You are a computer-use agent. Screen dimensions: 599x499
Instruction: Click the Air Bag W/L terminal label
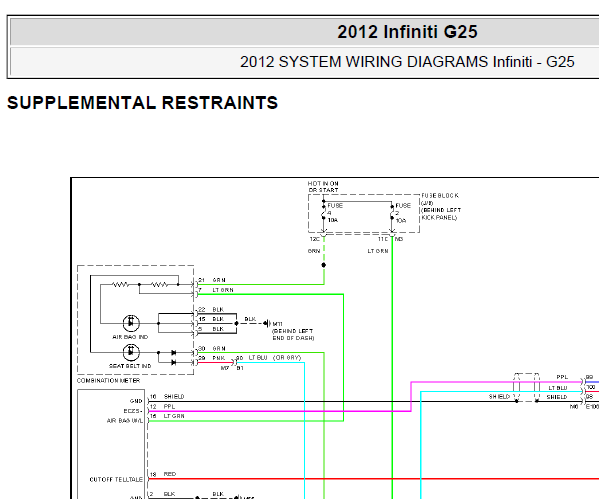point(125,421)
